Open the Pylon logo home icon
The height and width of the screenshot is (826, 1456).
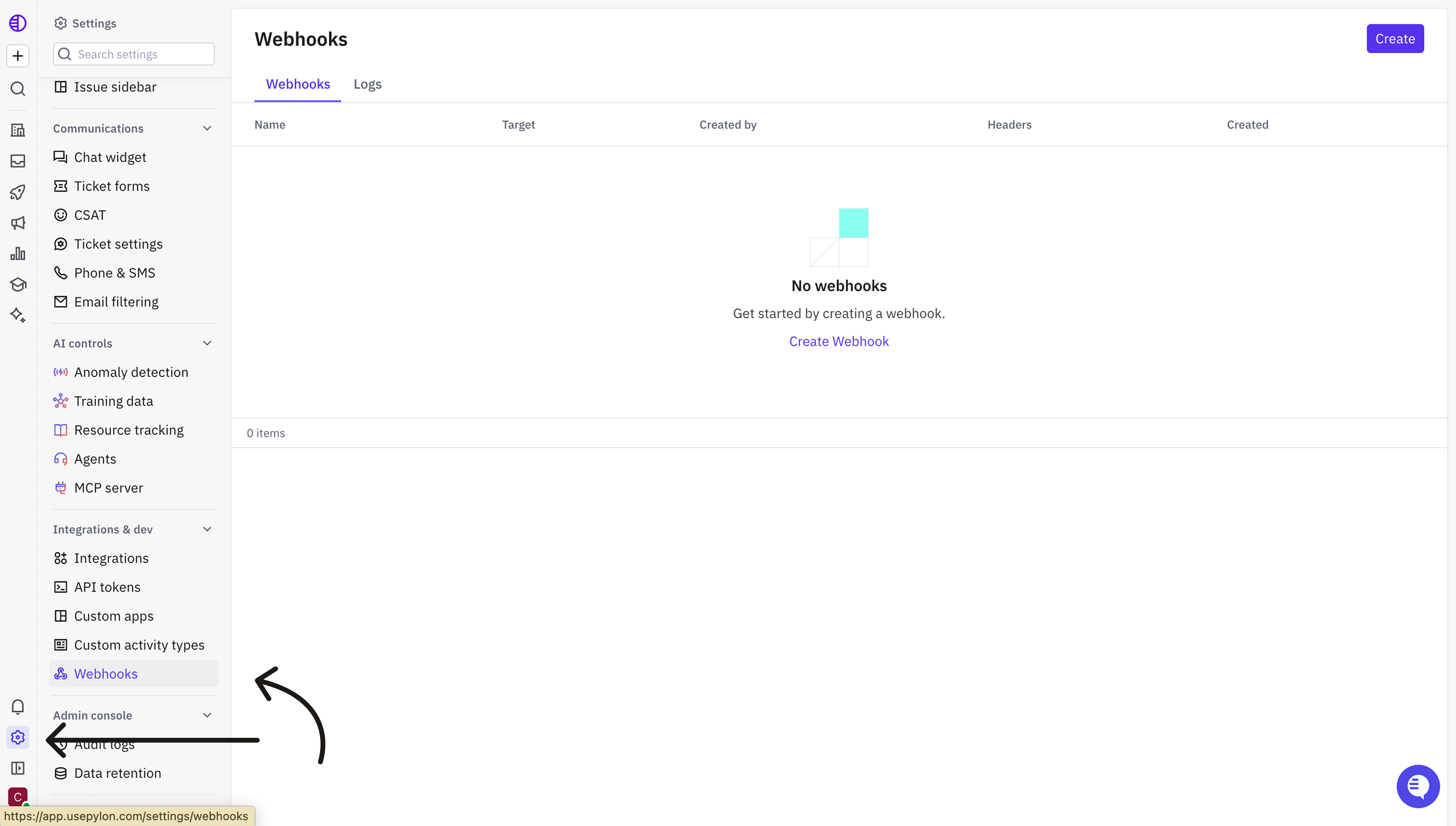(18, 23)
